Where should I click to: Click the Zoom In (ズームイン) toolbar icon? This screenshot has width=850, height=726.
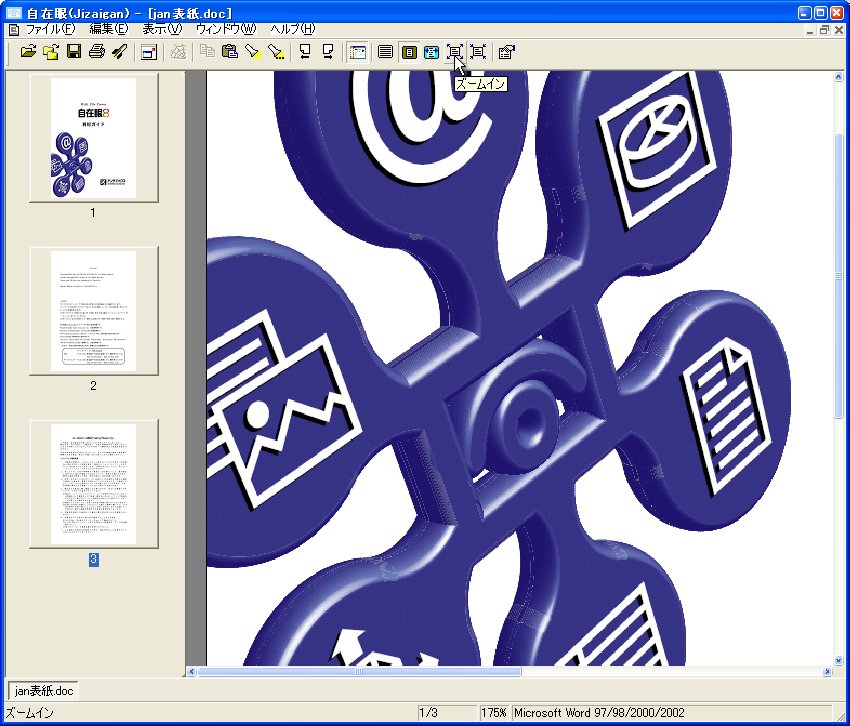coord(455,52)
